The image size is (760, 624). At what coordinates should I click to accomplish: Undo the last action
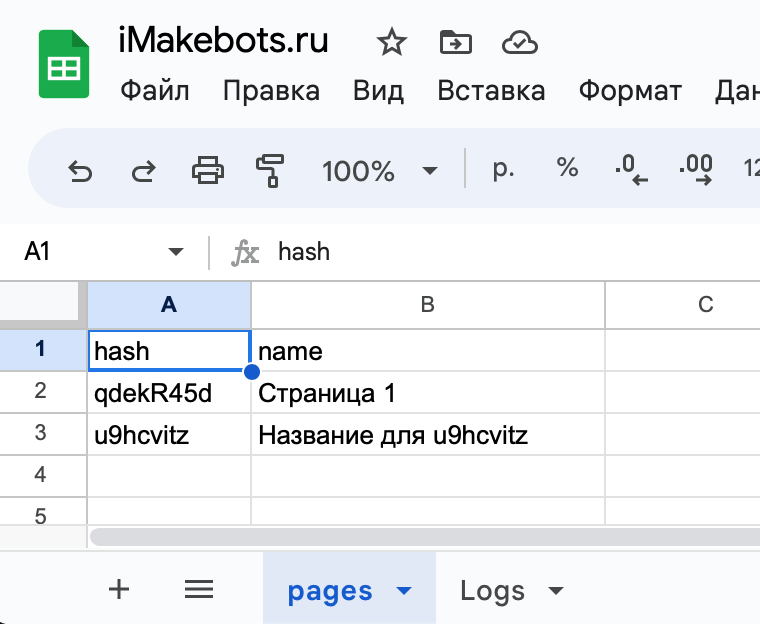click(x=80, y=171)
